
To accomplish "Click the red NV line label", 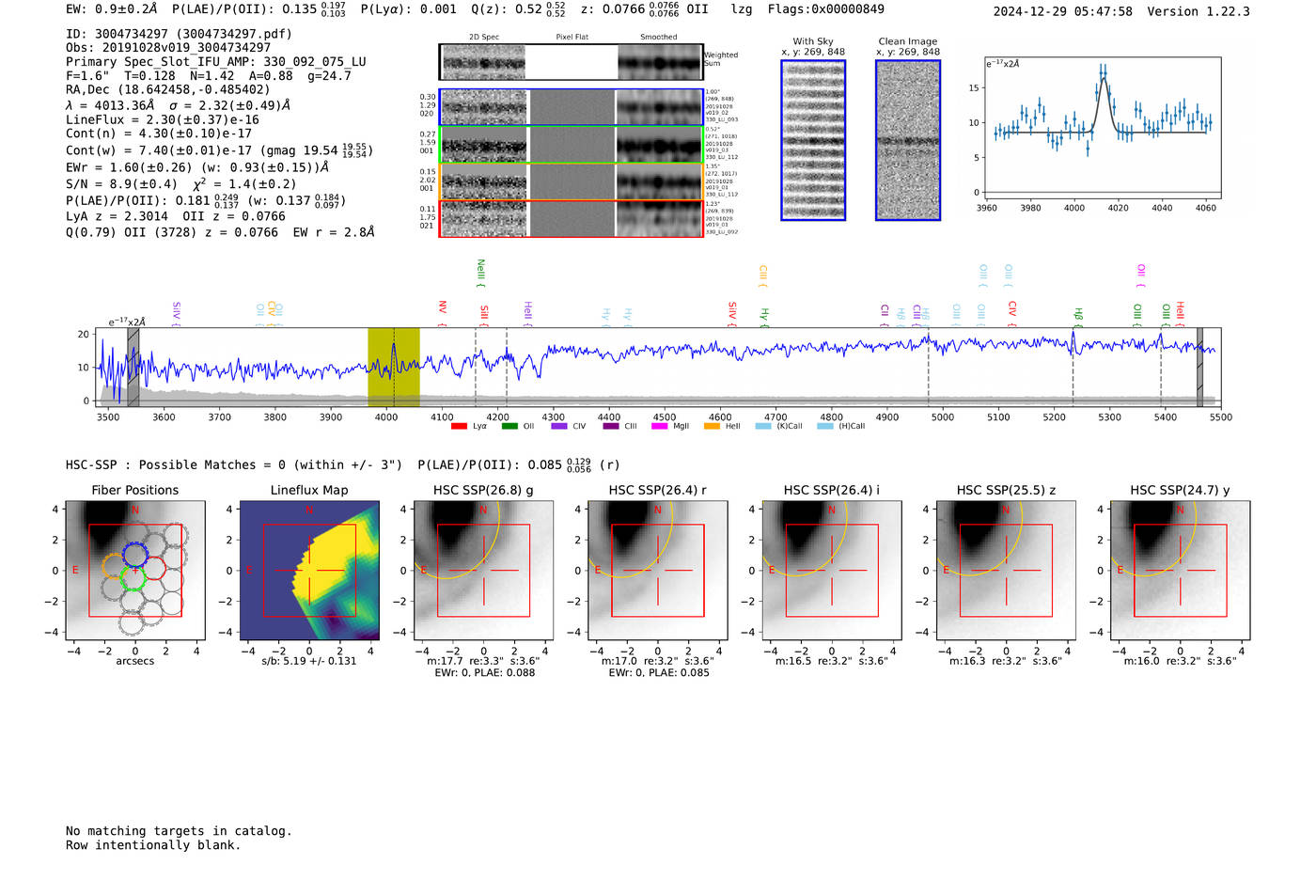I will [x=442, y=313].
